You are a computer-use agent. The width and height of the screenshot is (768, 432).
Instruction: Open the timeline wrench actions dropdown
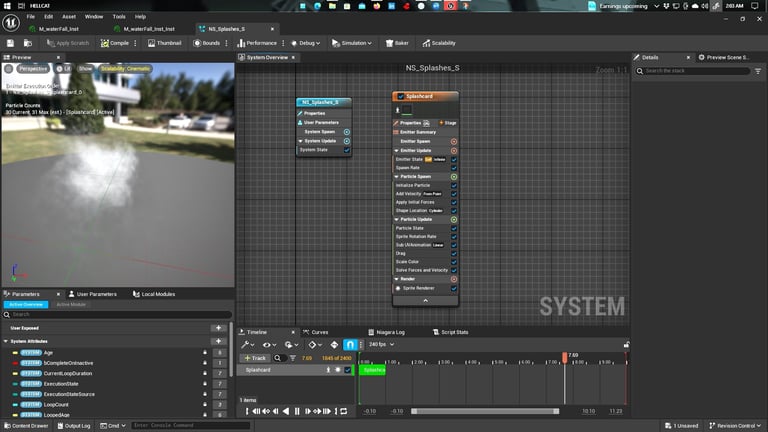pyautogui.click(x=247, y=345)
